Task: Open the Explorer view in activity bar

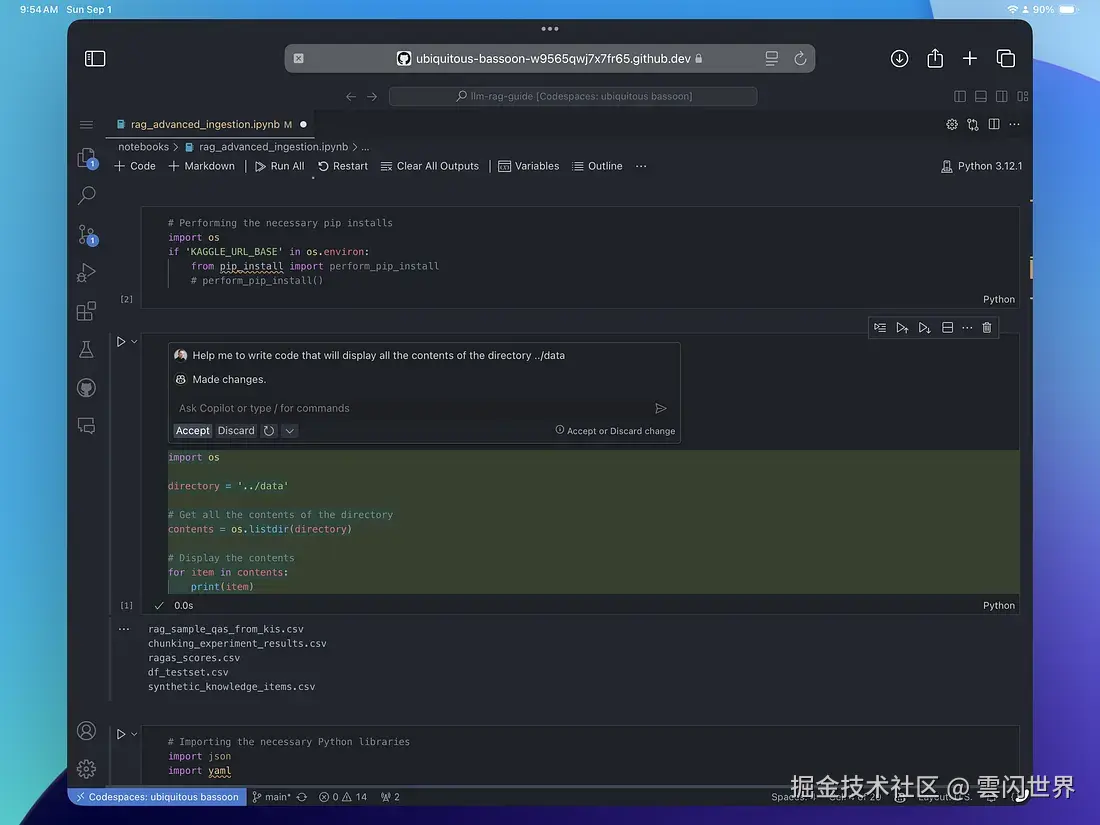Action: point(86,158)
